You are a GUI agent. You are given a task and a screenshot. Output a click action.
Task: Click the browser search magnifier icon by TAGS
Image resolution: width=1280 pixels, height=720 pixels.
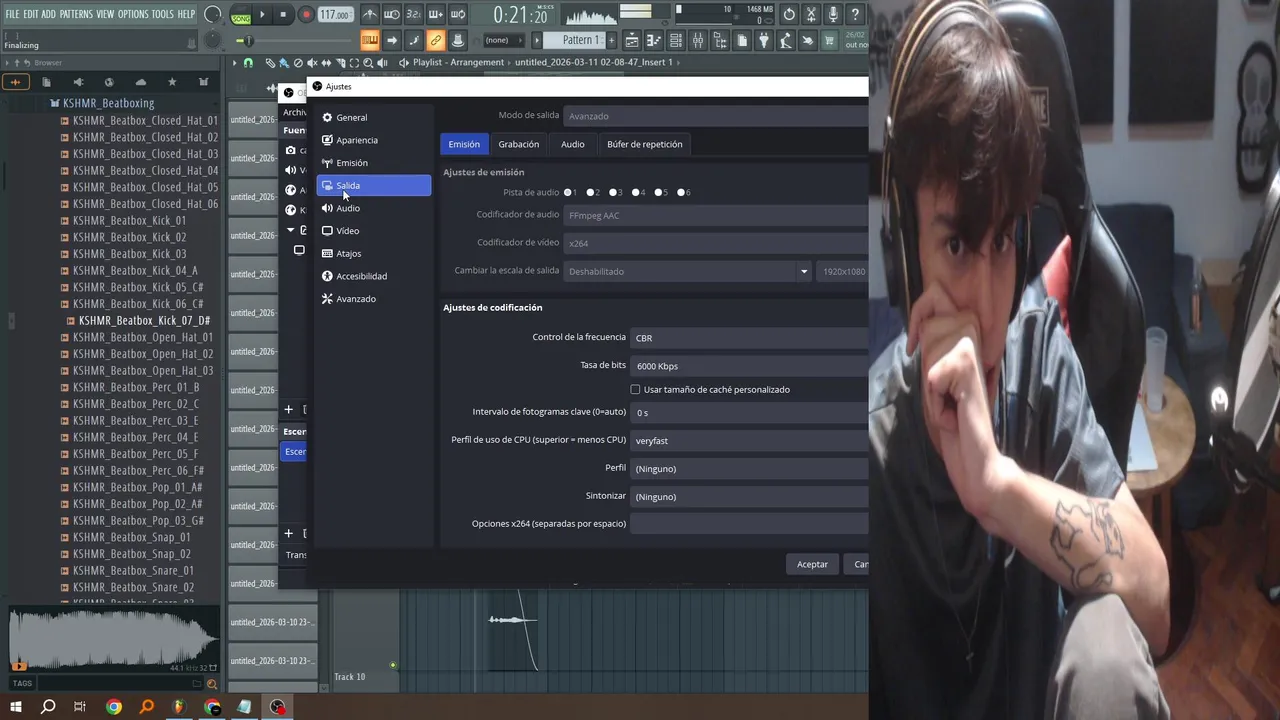[211, 684]
